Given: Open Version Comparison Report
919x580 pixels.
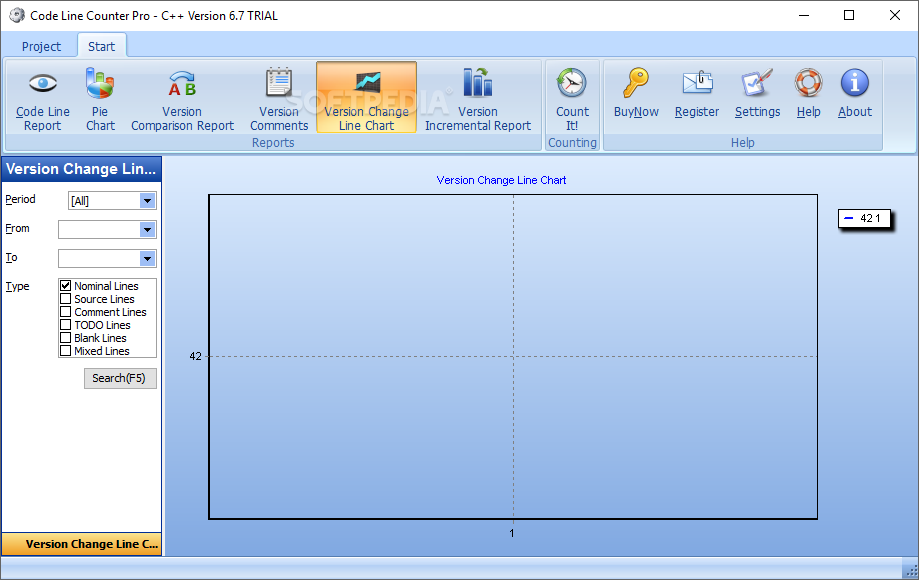Looking at the screenshot, I should (182, 98).
